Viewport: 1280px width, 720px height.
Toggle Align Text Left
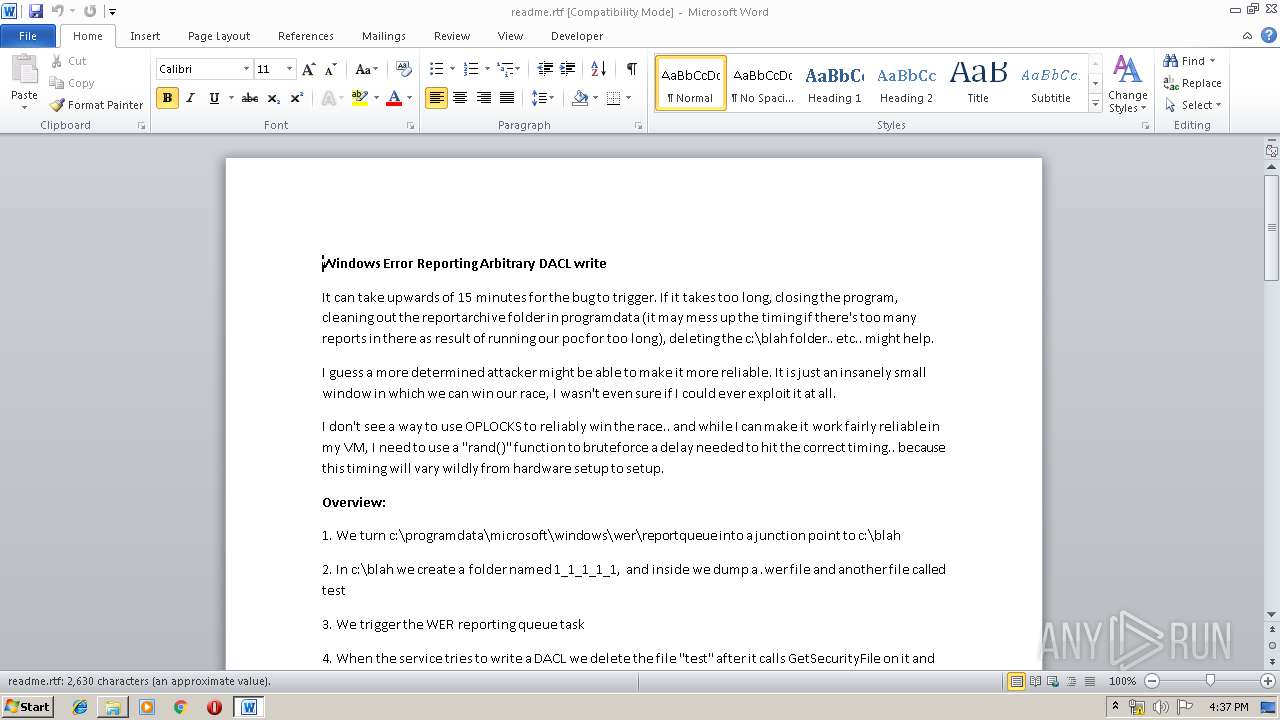pos(436,98)
